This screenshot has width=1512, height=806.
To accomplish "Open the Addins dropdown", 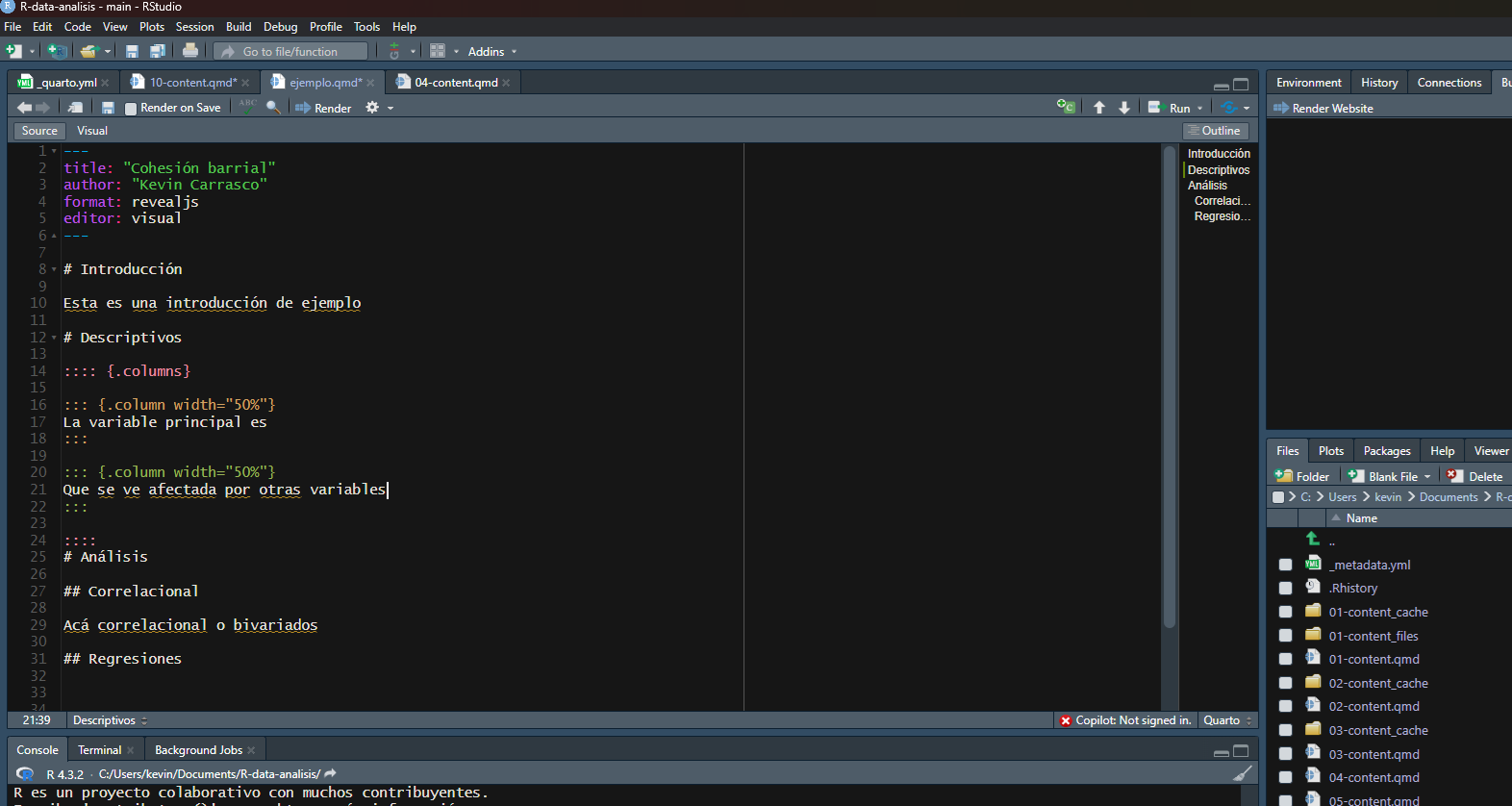I will coord(491,52).
